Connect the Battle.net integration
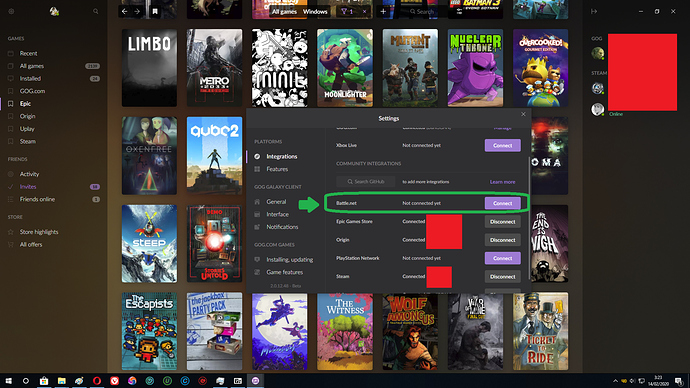 pyautogui.click(x=503, y=203)
